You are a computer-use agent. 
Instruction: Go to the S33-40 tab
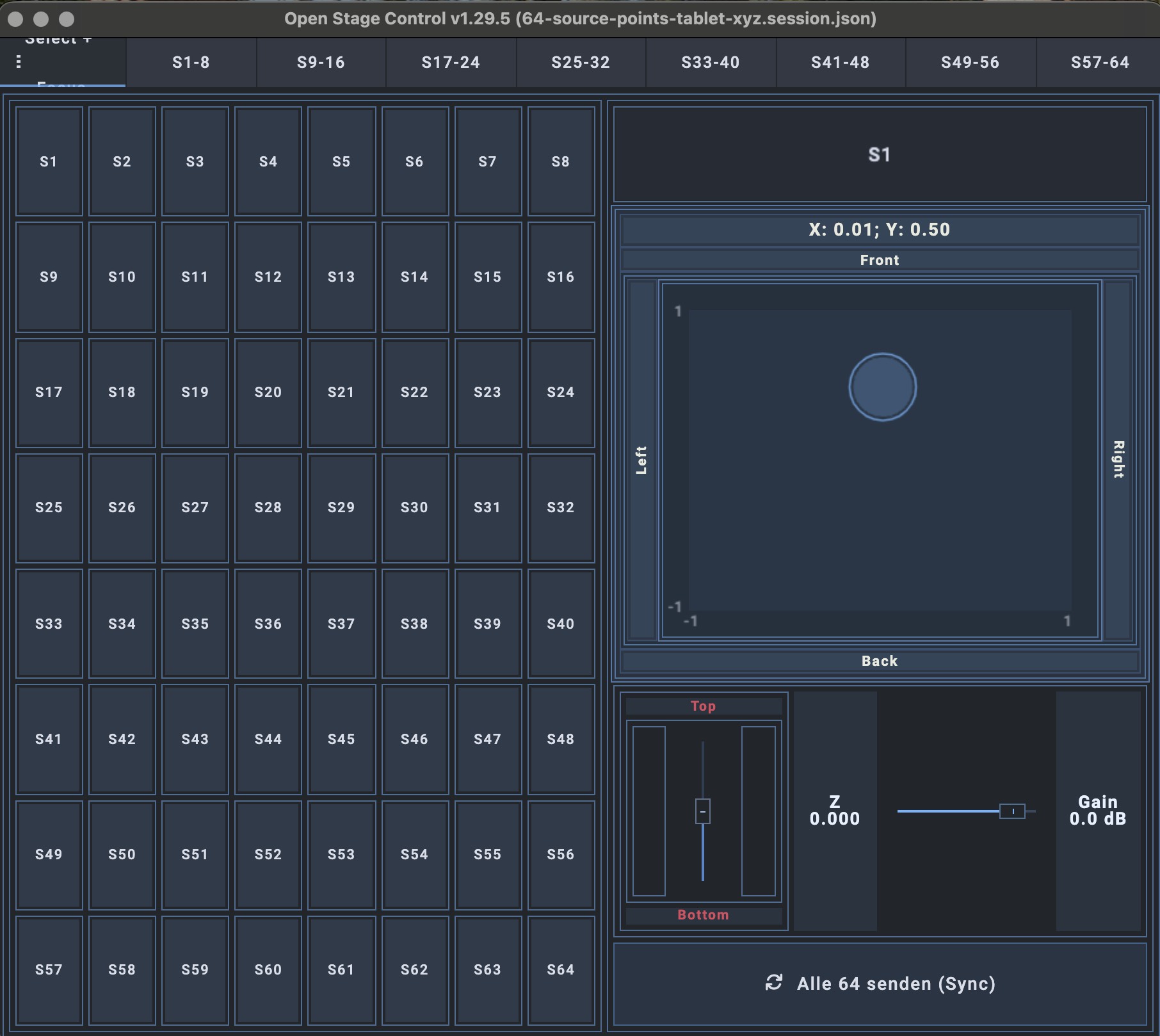click(711, 62)
